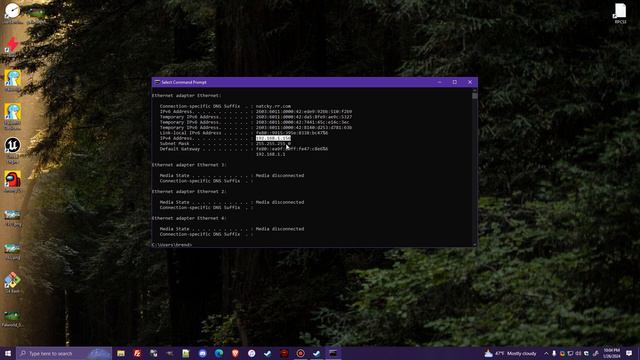The width and height of the screenshot is (640, 360).
Task: Open the weather widget showing Mostly cloudy
Action: pos(510,353)
